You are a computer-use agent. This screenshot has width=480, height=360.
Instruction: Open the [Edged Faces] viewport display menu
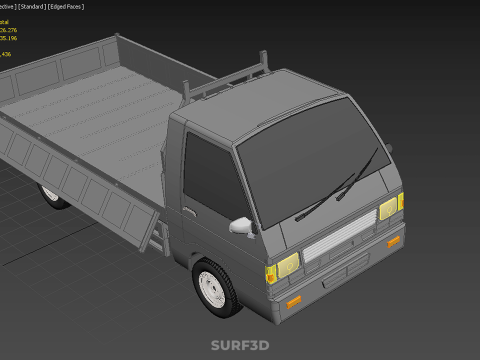click(x=66, y=7)
